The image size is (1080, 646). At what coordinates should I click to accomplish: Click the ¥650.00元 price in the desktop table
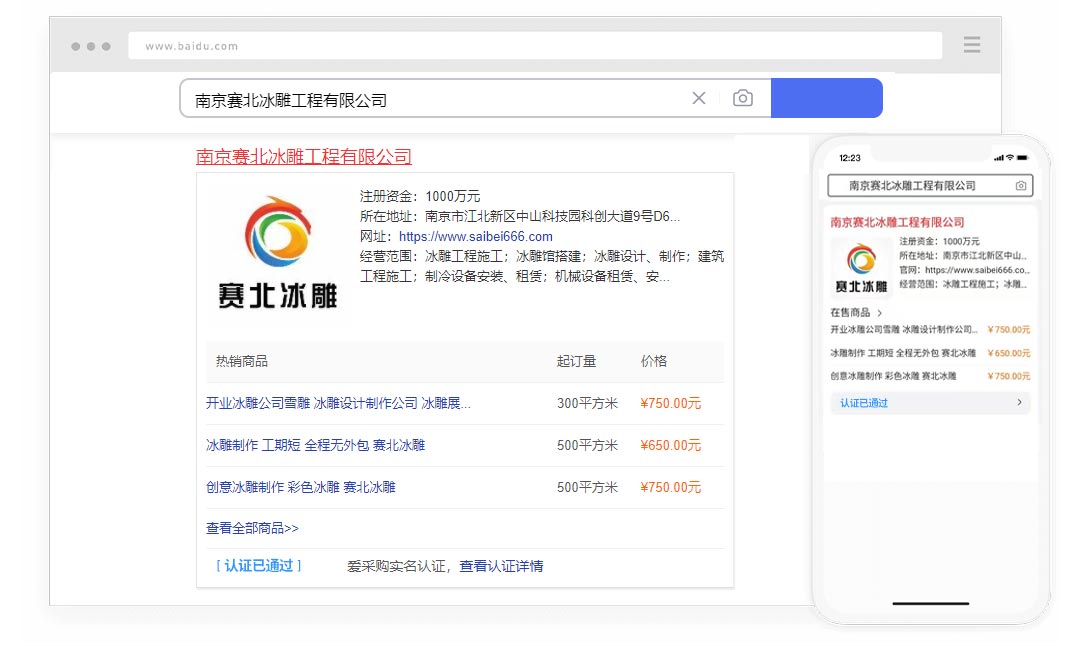(x=670, y=445)
